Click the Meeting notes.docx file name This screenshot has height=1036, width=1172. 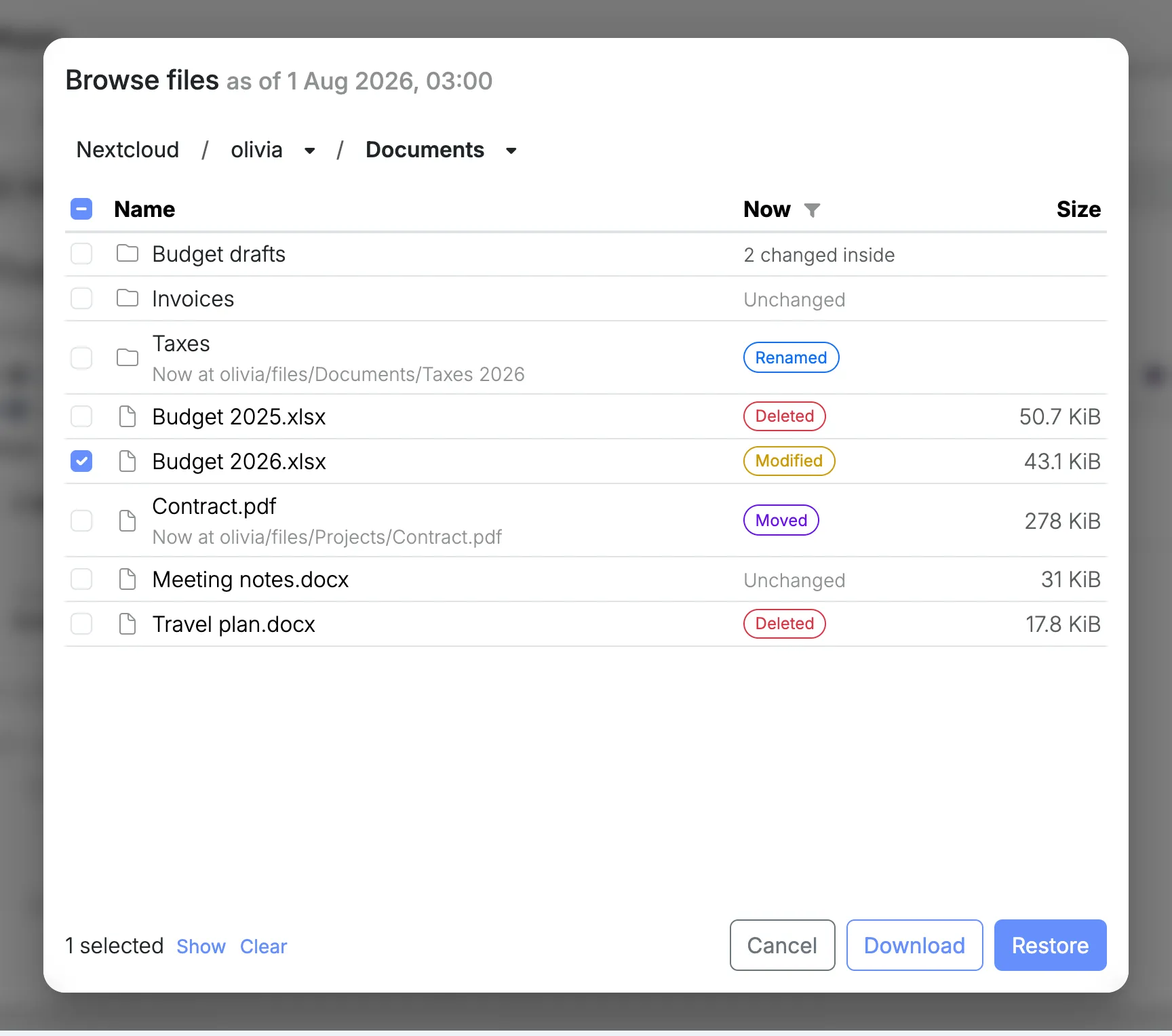point(250,580)
